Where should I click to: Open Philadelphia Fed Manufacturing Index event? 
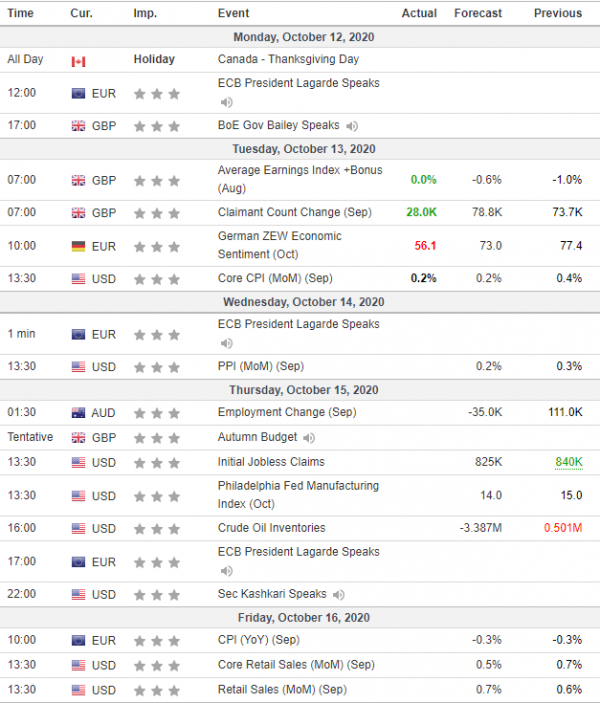pos(298,495)
